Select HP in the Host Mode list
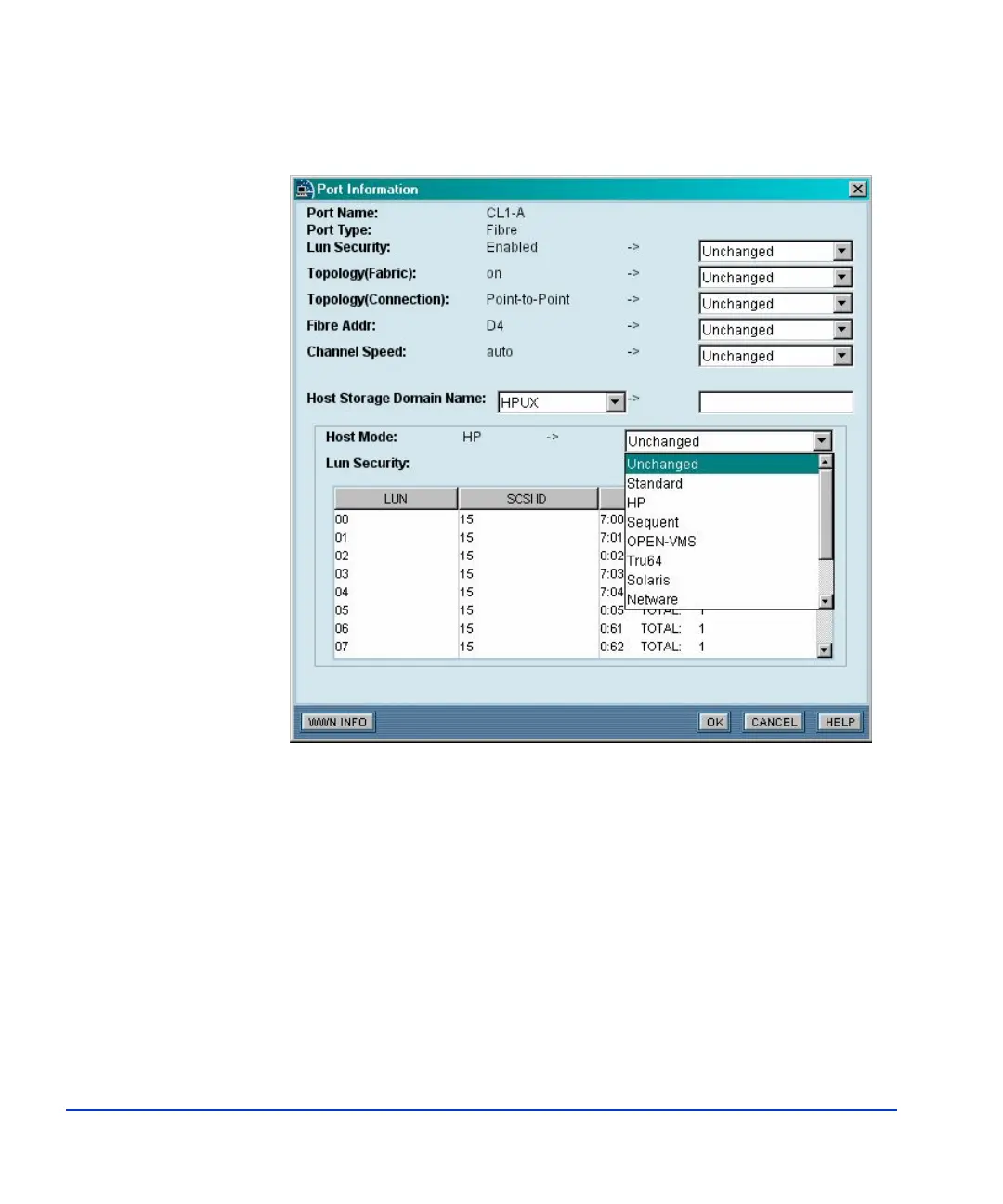The image size is (1003, 1204). (722, 503)
